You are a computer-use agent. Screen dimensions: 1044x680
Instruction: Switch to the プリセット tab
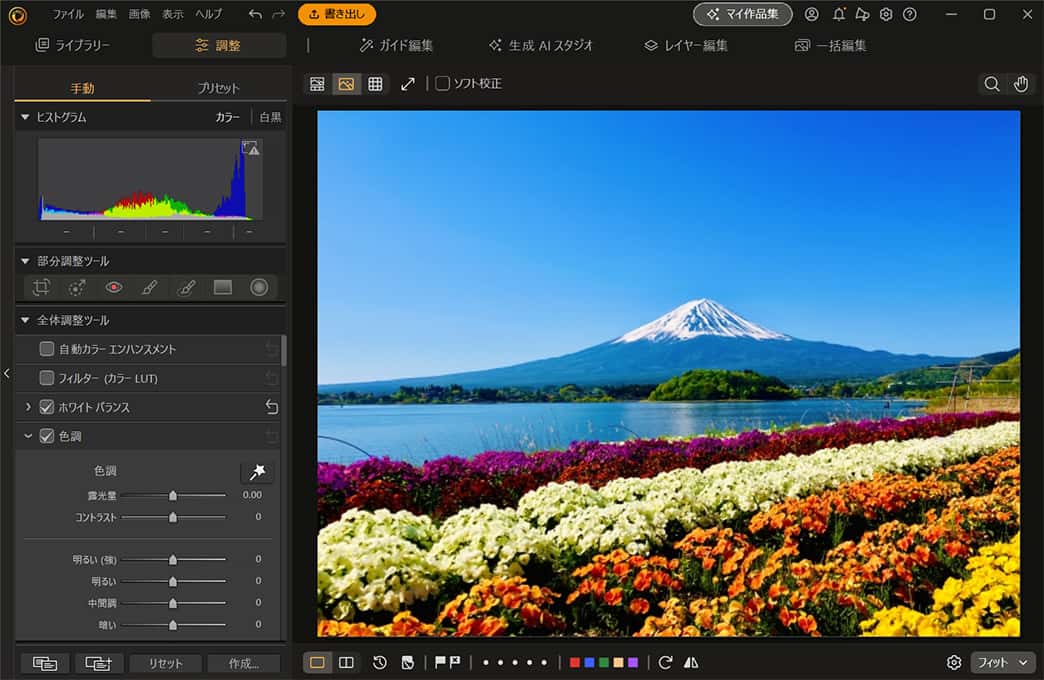(218, 88)
